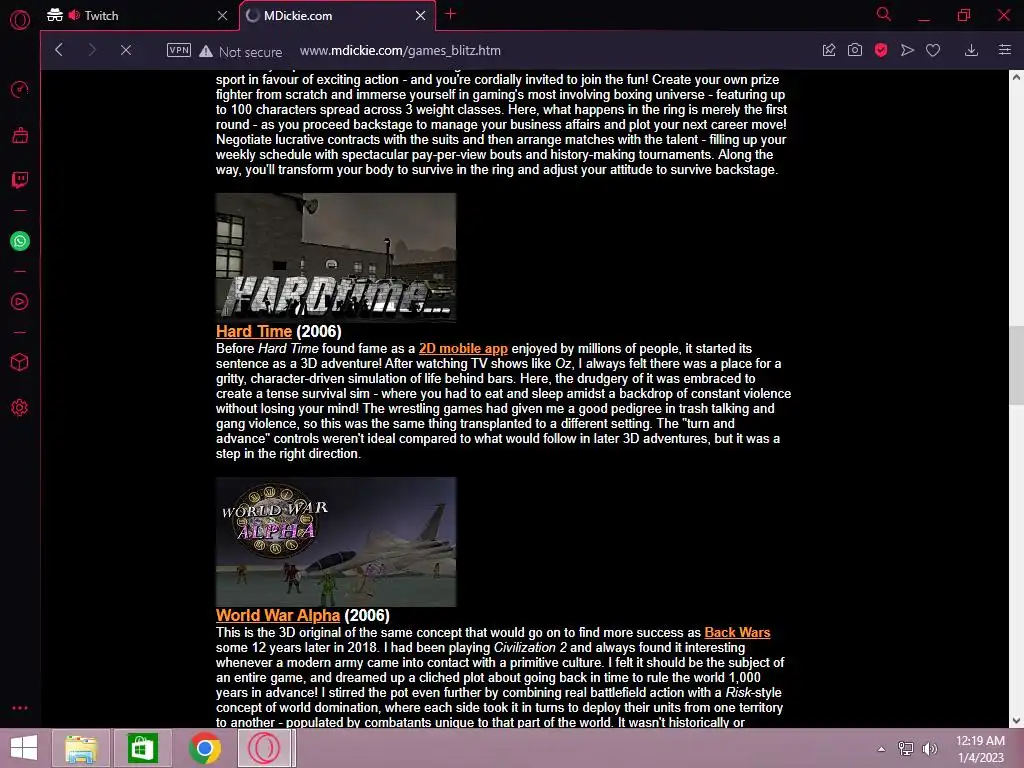Open network status tray icon
The image size is (1024, 768).
906,749
